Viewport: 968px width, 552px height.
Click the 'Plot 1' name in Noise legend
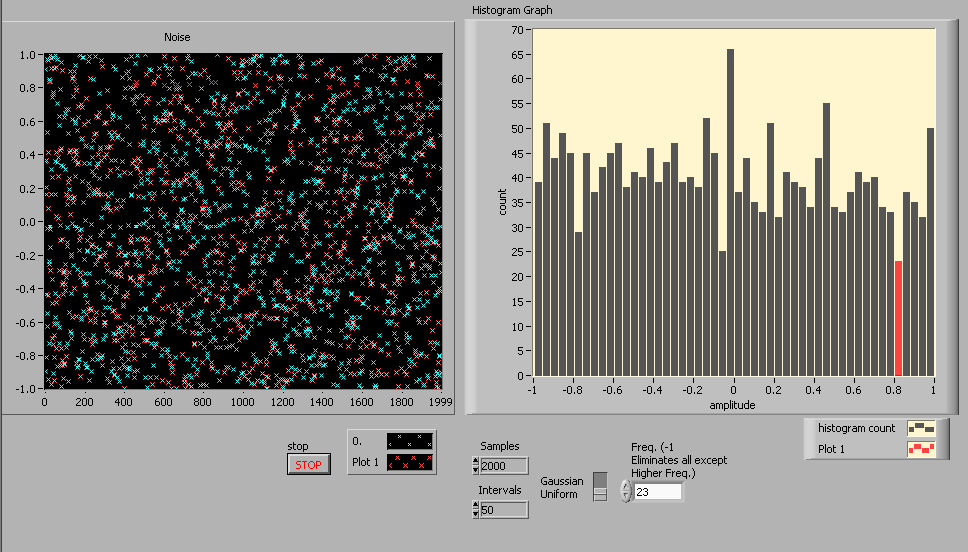[365, 462]
